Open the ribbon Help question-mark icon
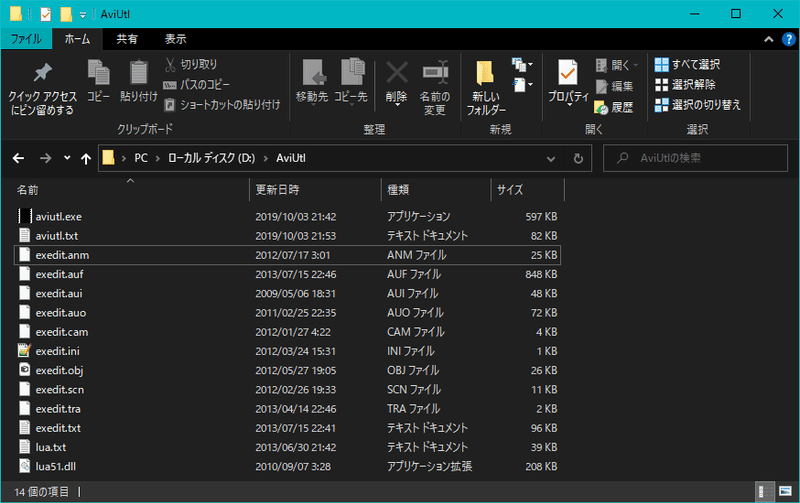This screenshot has height=503, width=800. tap(789, 39)
